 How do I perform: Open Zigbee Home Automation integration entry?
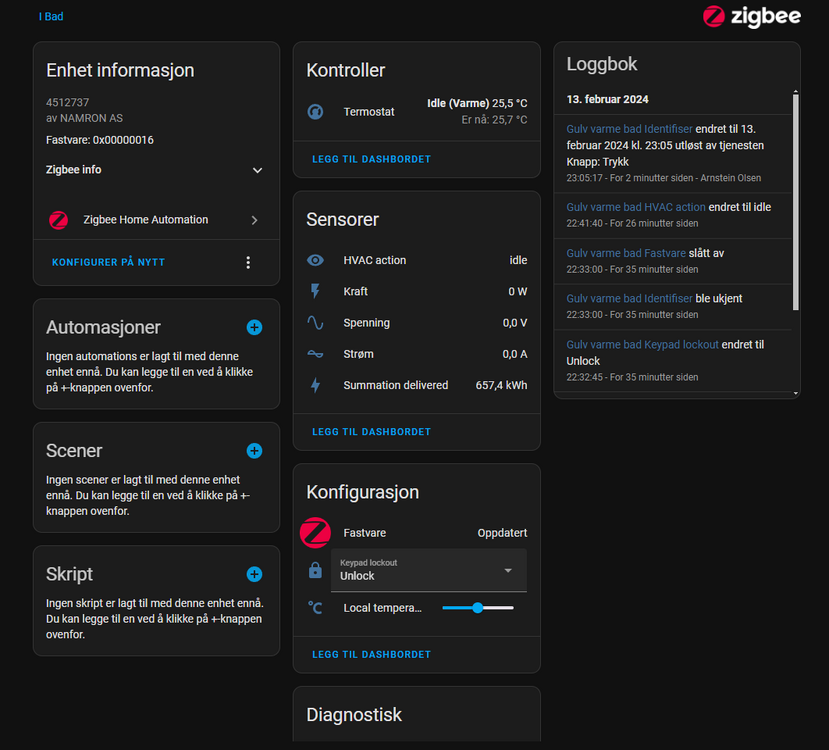(x=155, y=220)
